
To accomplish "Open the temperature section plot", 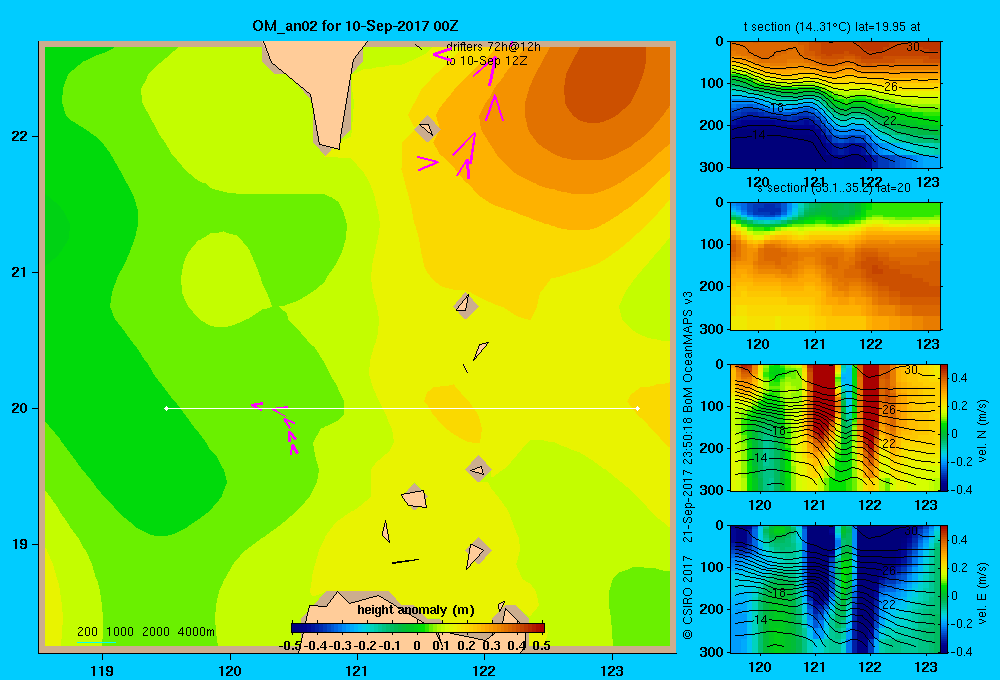I will [x=835, y=105].
